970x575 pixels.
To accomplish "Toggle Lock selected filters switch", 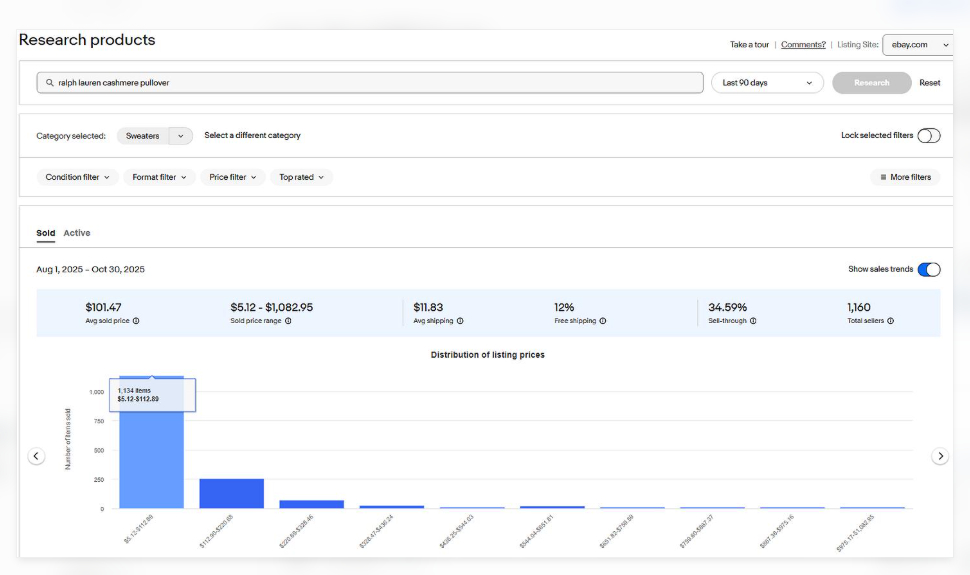I will (x=929, y=136).
